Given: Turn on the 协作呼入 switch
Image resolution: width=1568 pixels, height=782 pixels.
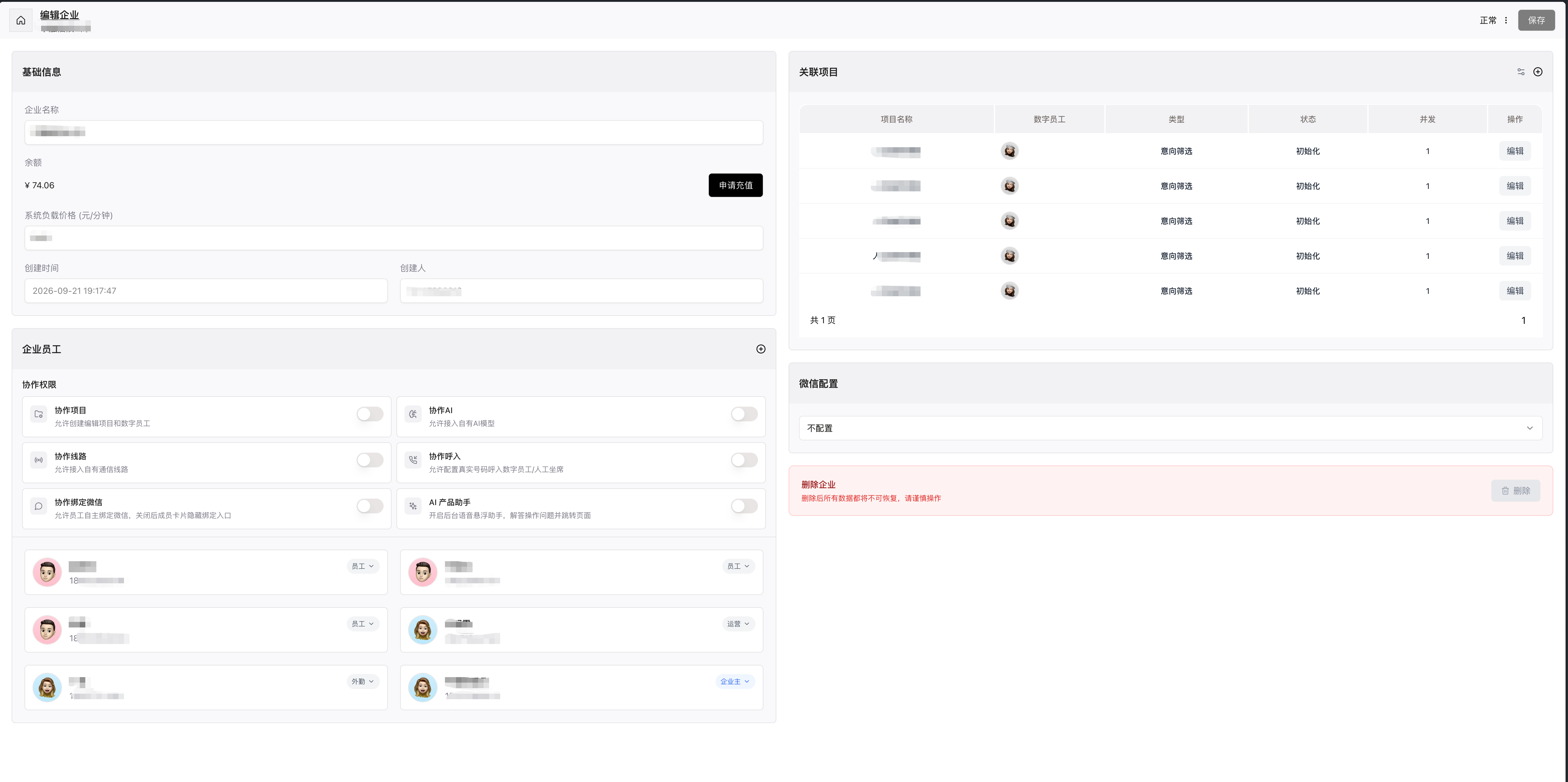Looking at the screenshot, I should pos(744,460).
